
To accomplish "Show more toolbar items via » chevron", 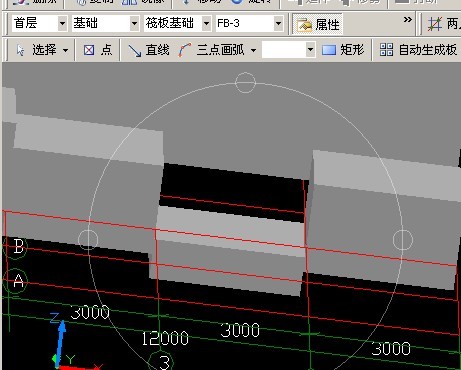I will pos(407,20).
